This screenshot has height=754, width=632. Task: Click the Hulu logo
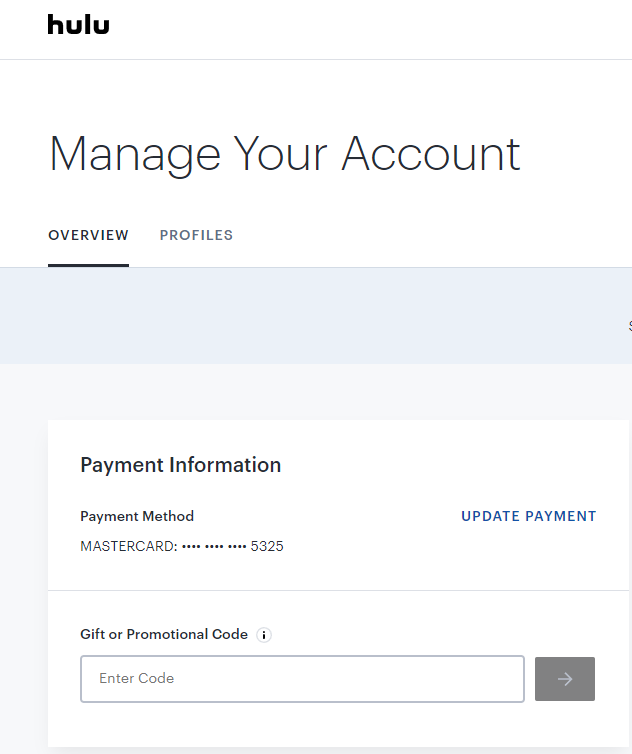(78, 25)
